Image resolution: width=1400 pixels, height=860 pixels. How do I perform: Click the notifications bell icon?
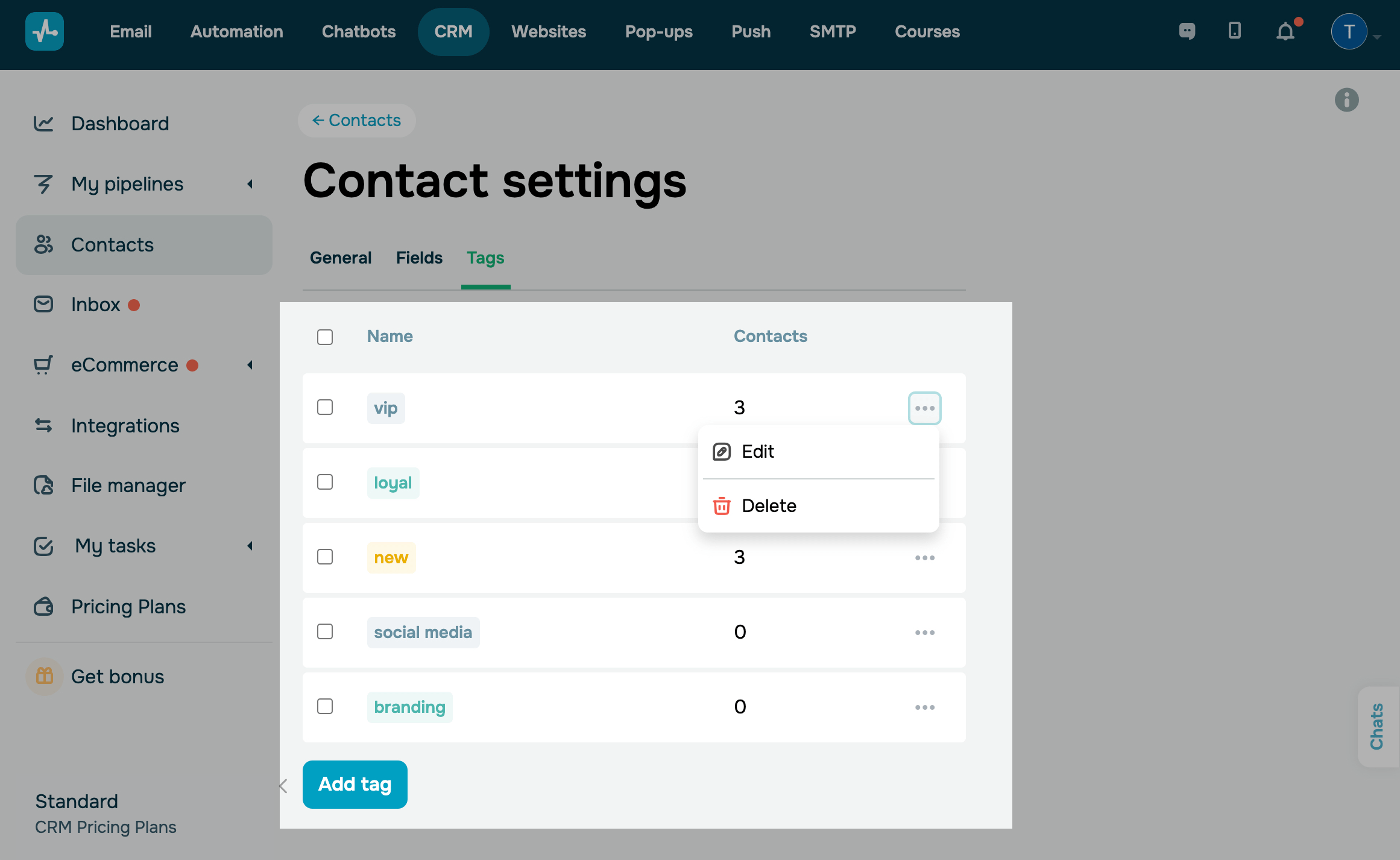[1285, 31]
